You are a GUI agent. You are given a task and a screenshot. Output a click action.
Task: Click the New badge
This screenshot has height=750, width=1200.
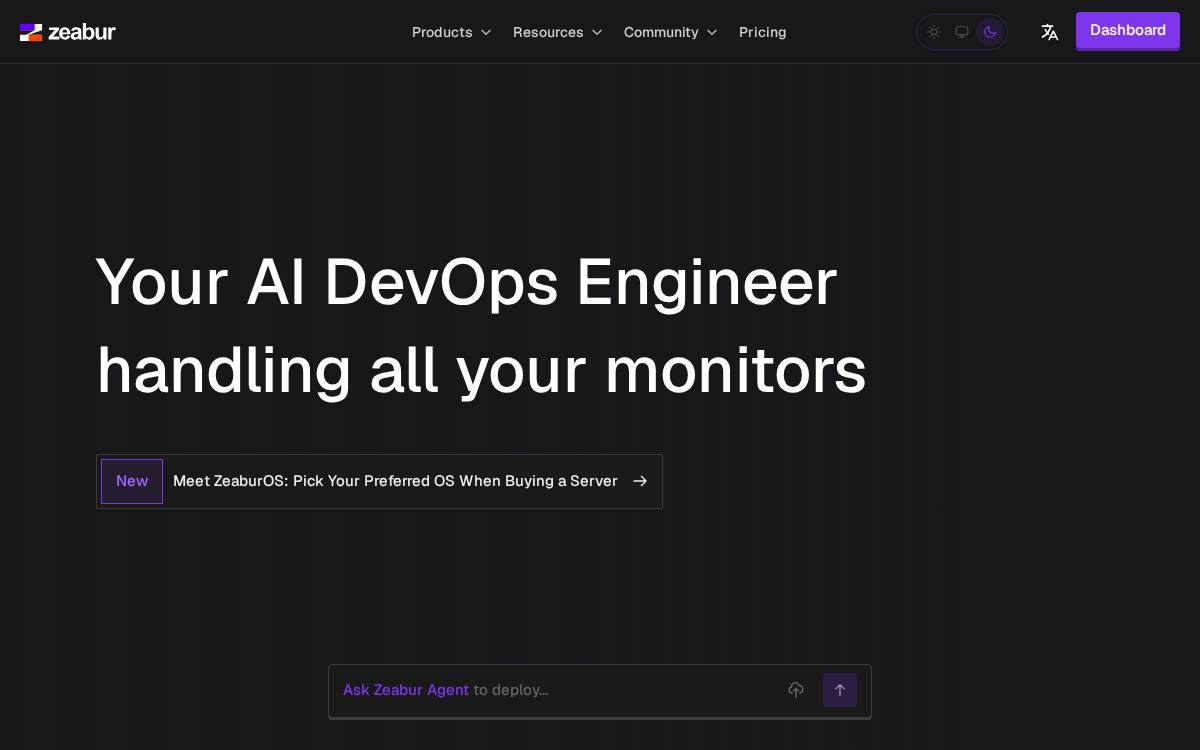coord(132,481)
